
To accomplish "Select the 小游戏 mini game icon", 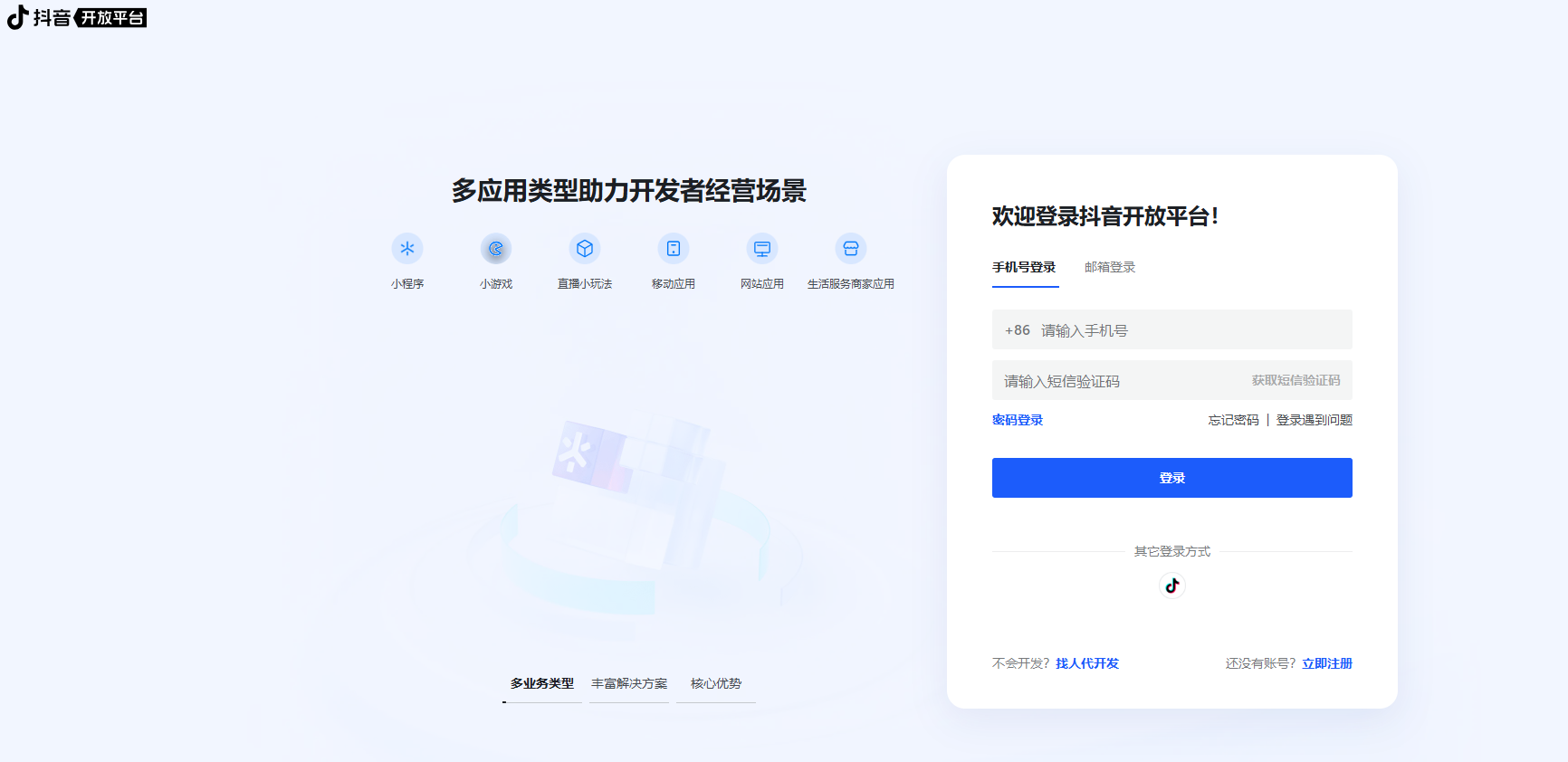I will (496, 249).
